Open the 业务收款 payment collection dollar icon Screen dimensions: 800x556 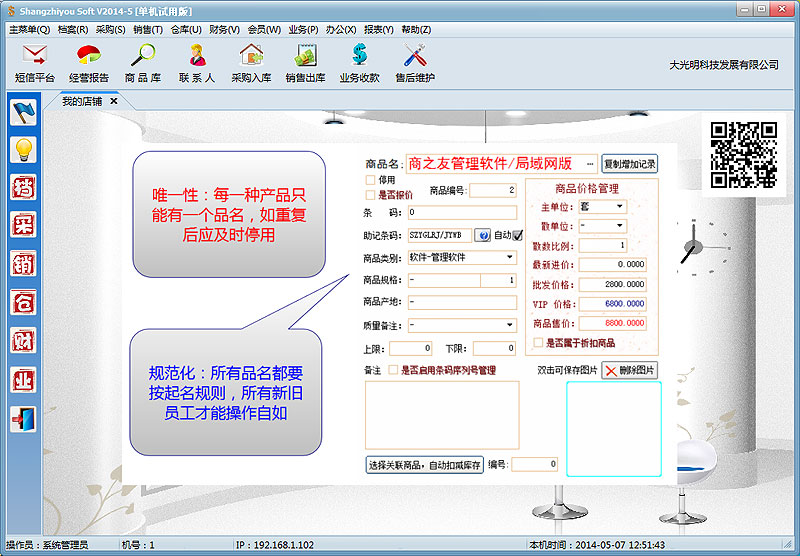tap(360, 63)
